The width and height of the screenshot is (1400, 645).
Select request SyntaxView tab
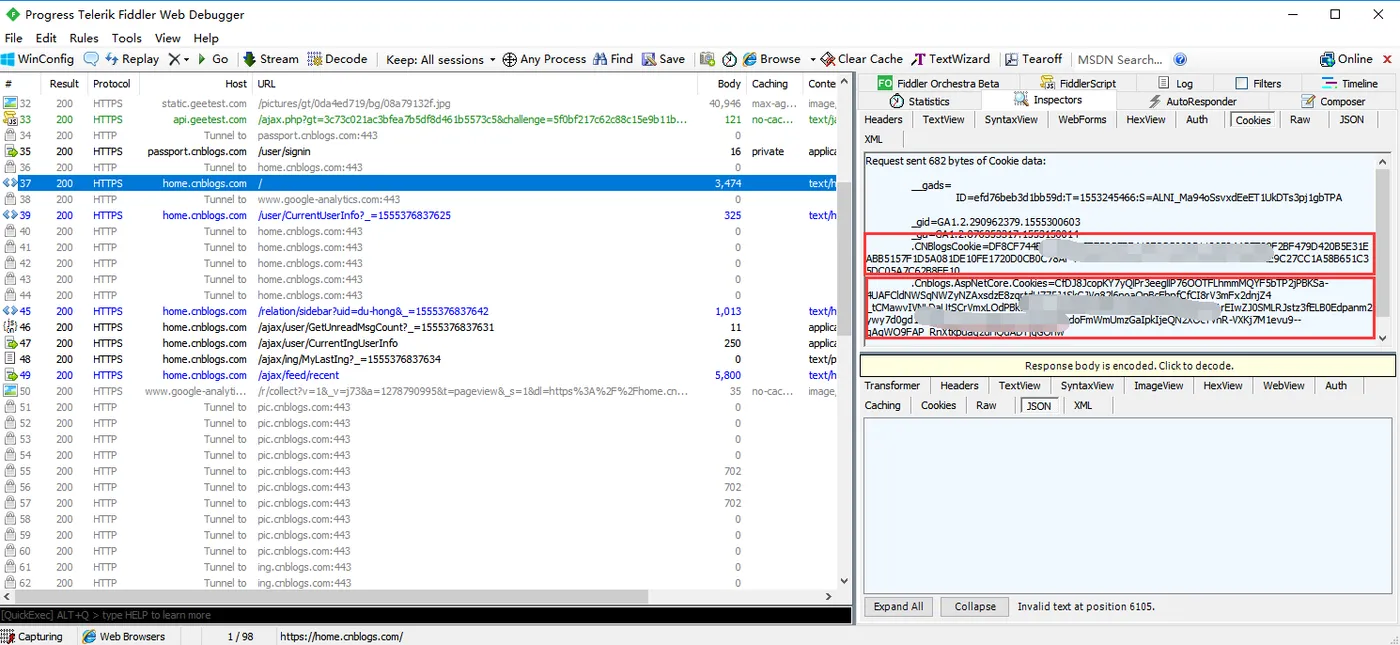coord(1011,120)
